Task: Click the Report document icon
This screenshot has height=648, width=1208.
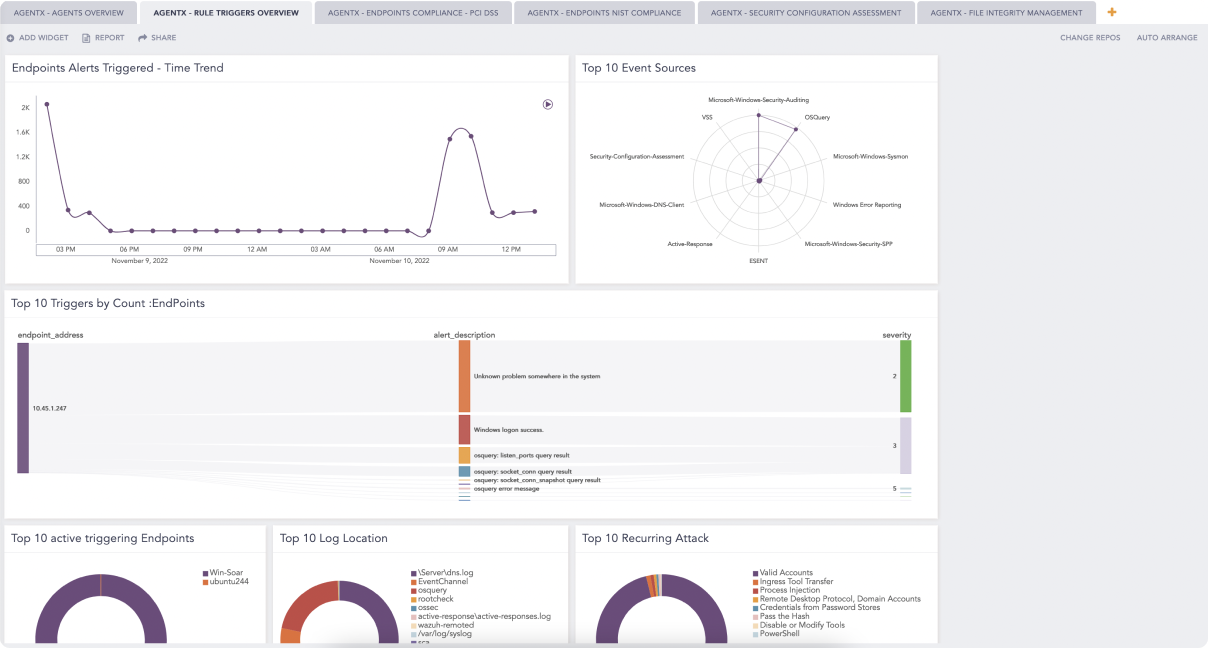Action: pos(86,38)
